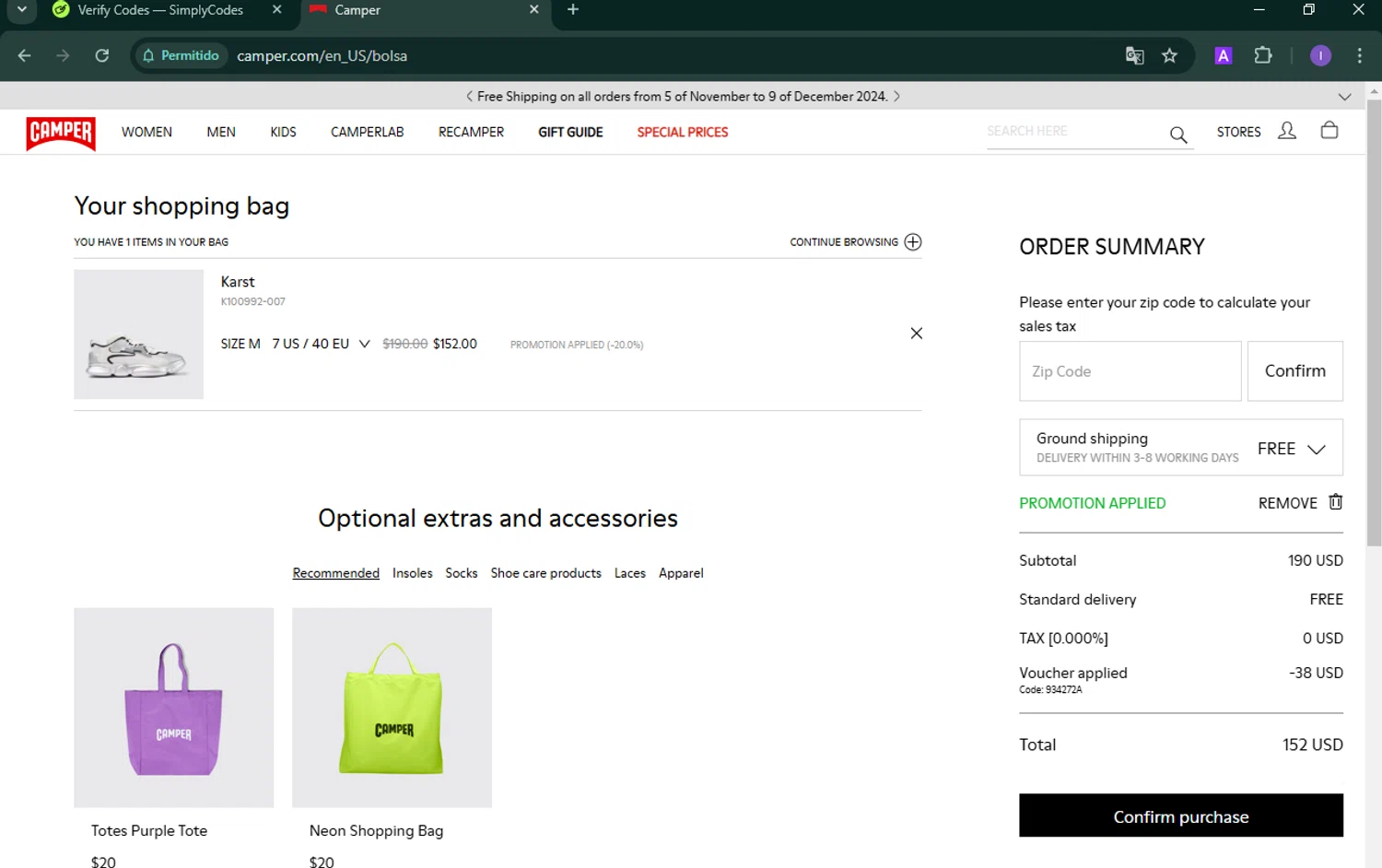Open the Totes Purple Tote image
This screenshot has height=868, width=1382.
tap(173, 708)
